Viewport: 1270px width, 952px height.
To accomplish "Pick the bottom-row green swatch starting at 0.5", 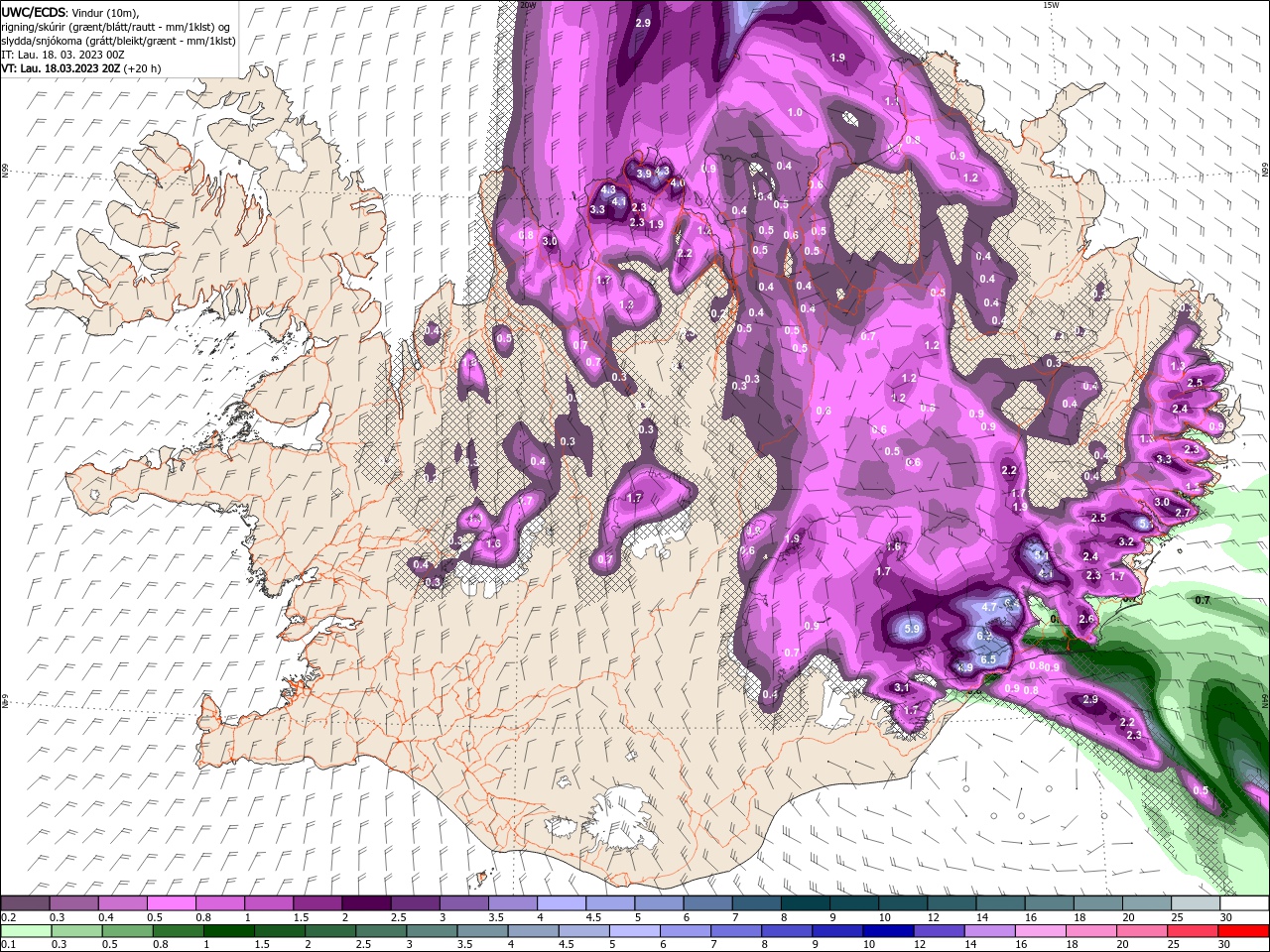I will (128, 931).
